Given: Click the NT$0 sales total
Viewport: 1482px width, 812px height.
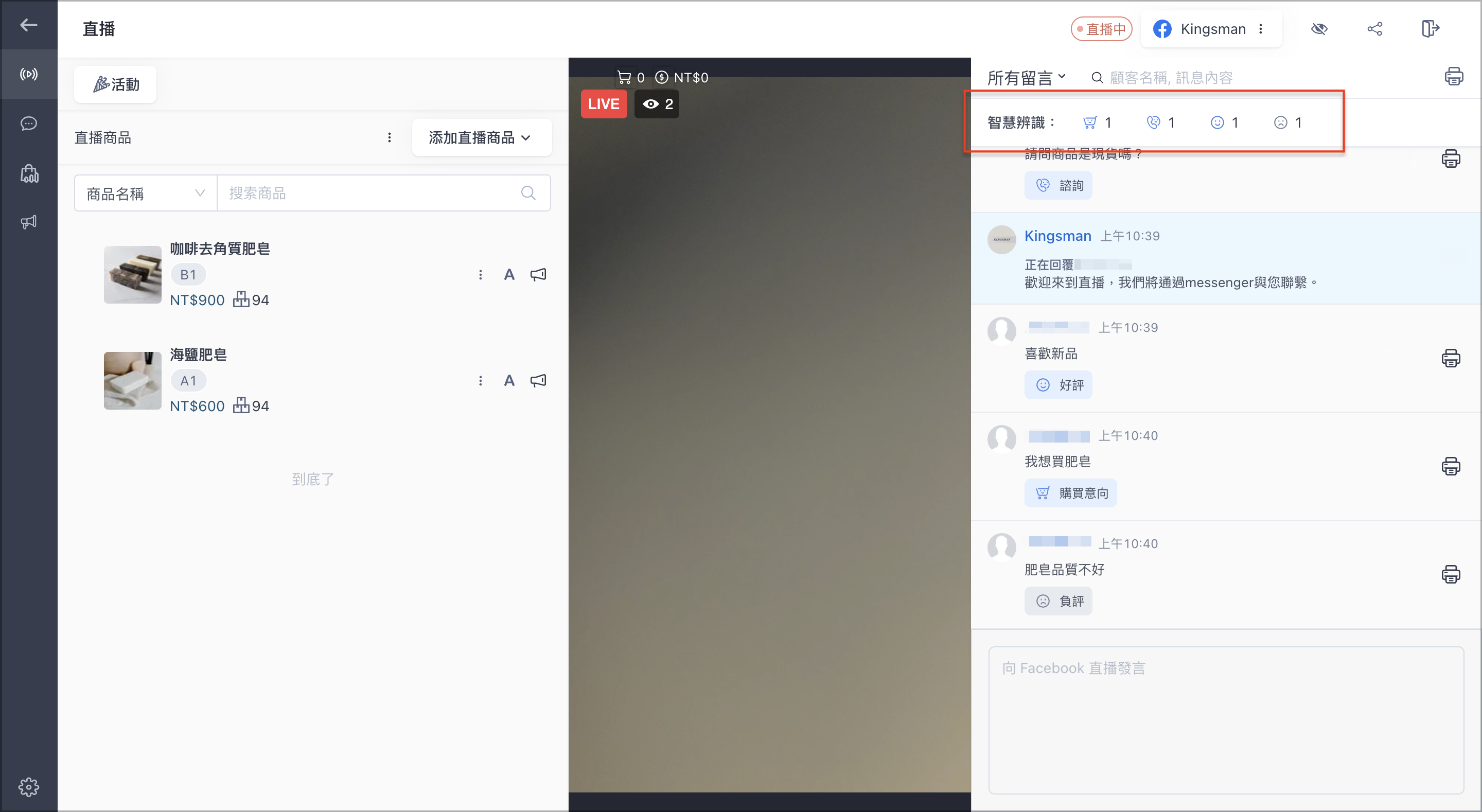Looking at the screenshot, I should (x=682, y=78).
